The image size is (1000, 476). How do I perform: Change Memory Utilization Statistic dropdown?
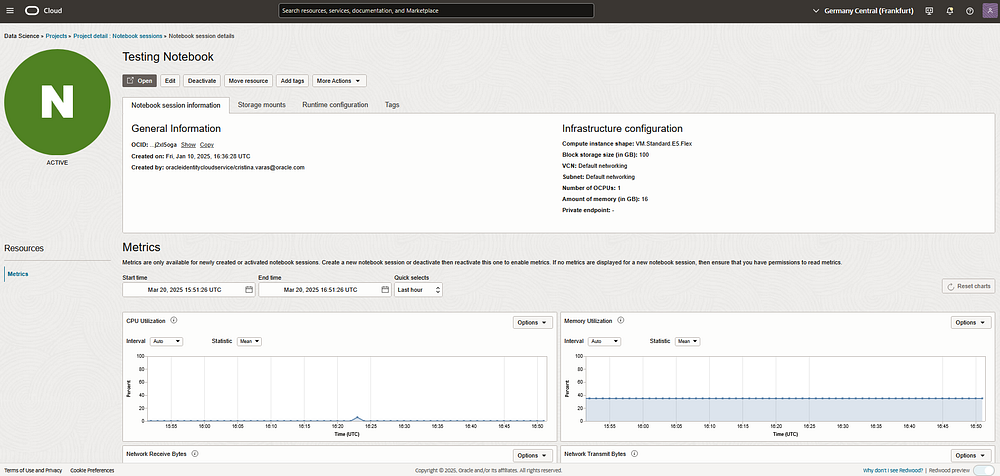(x=688, y=341)
